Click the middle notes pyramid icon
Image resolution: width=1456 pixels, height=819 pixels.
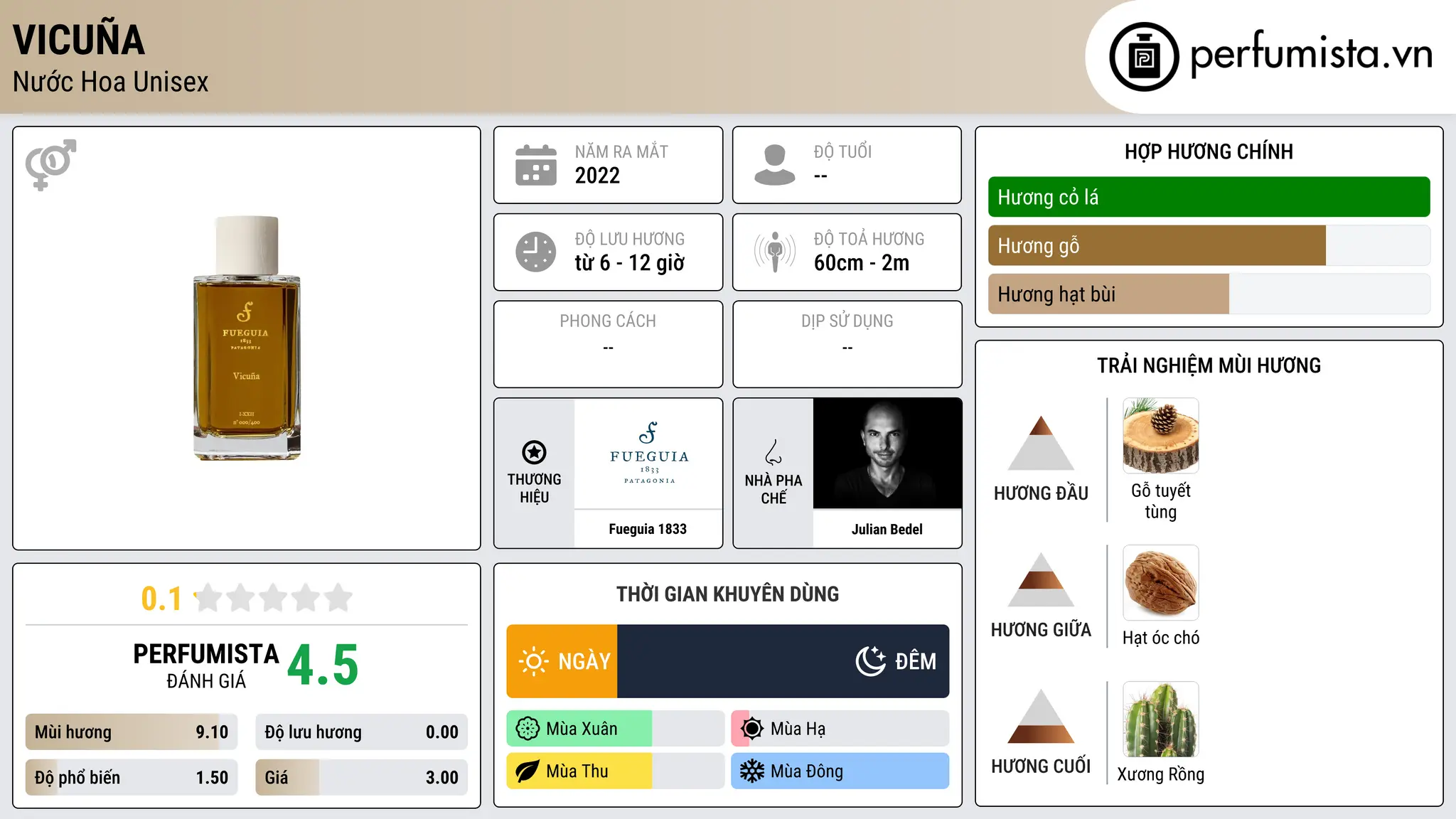click(x=1041, y=579)
